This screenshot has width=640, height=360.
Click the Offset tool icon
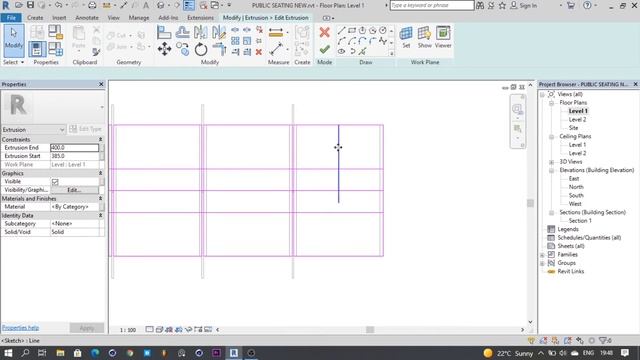[x=182, y=32]
